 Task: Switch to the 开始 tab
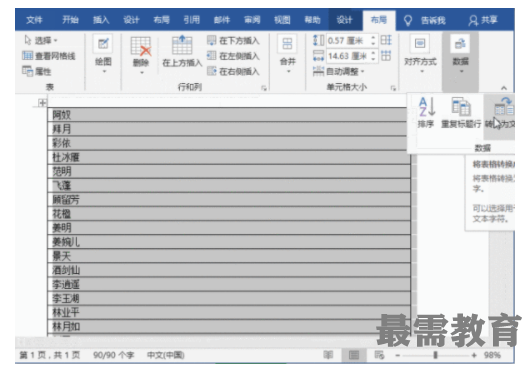(70, 20)
